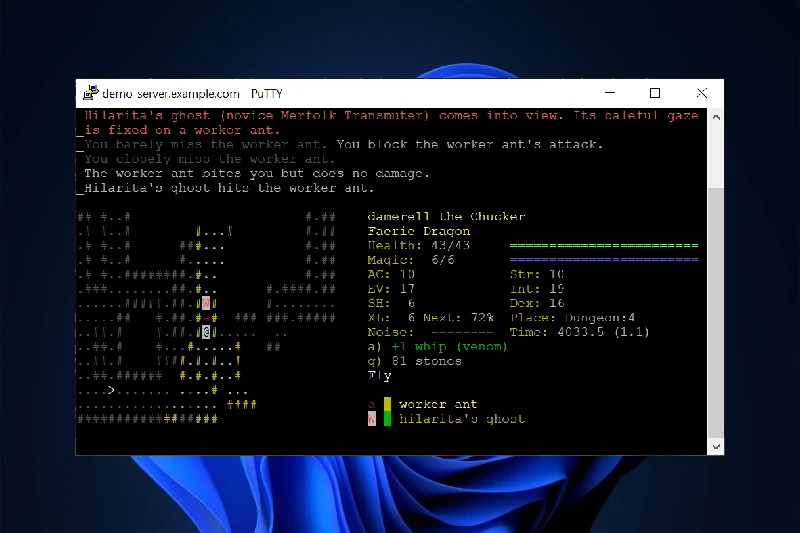Minimize the PuTTY window
The image size is (800, 533).
pyautogui.click(x=609, y=93)
